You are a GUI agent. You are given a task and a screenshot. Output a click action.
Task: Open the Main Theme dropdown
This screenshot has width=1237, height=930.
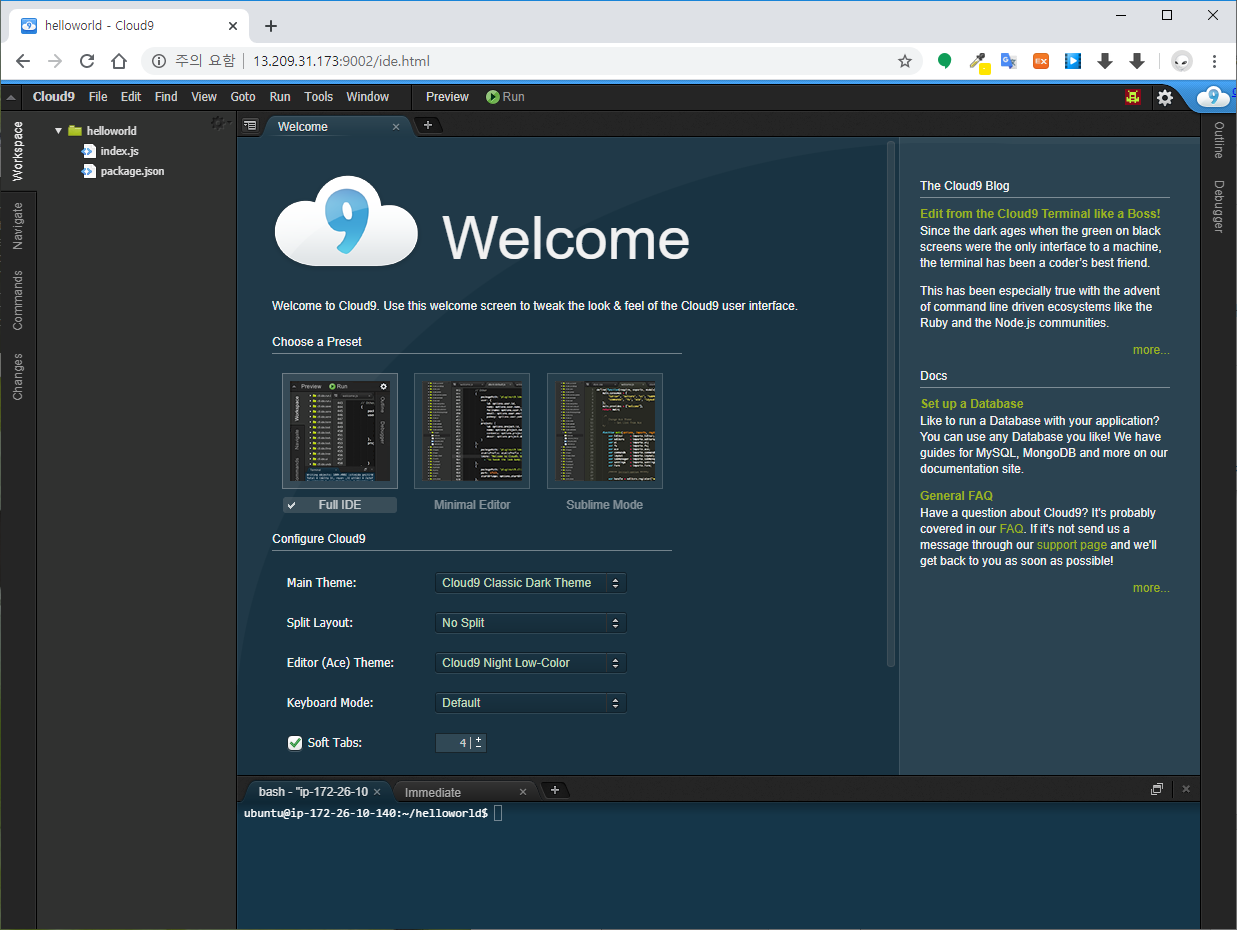pos(531,583)
